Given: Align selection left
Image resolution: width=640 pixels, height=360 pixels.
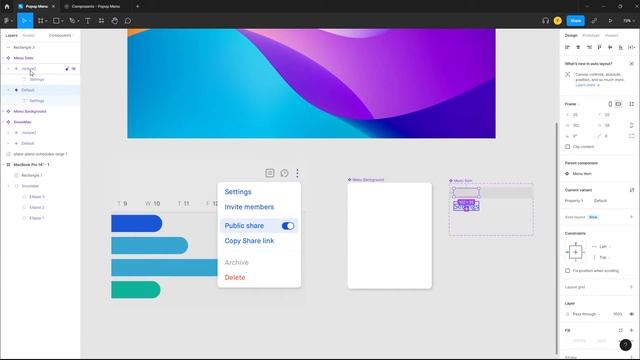Looking at the screenshot, I should [567, 47].
